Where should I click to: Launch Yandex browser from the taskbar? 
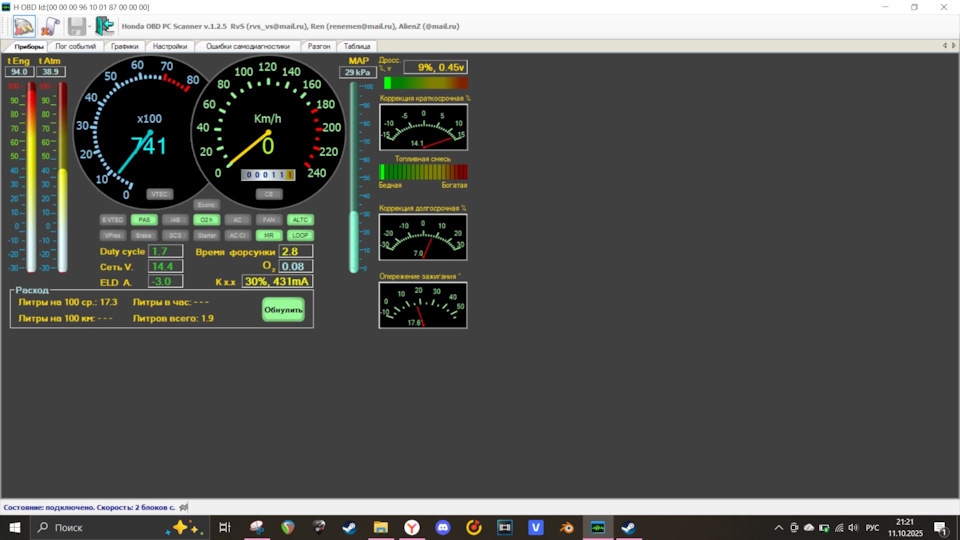pyautogui.click(x=412, y=527)
